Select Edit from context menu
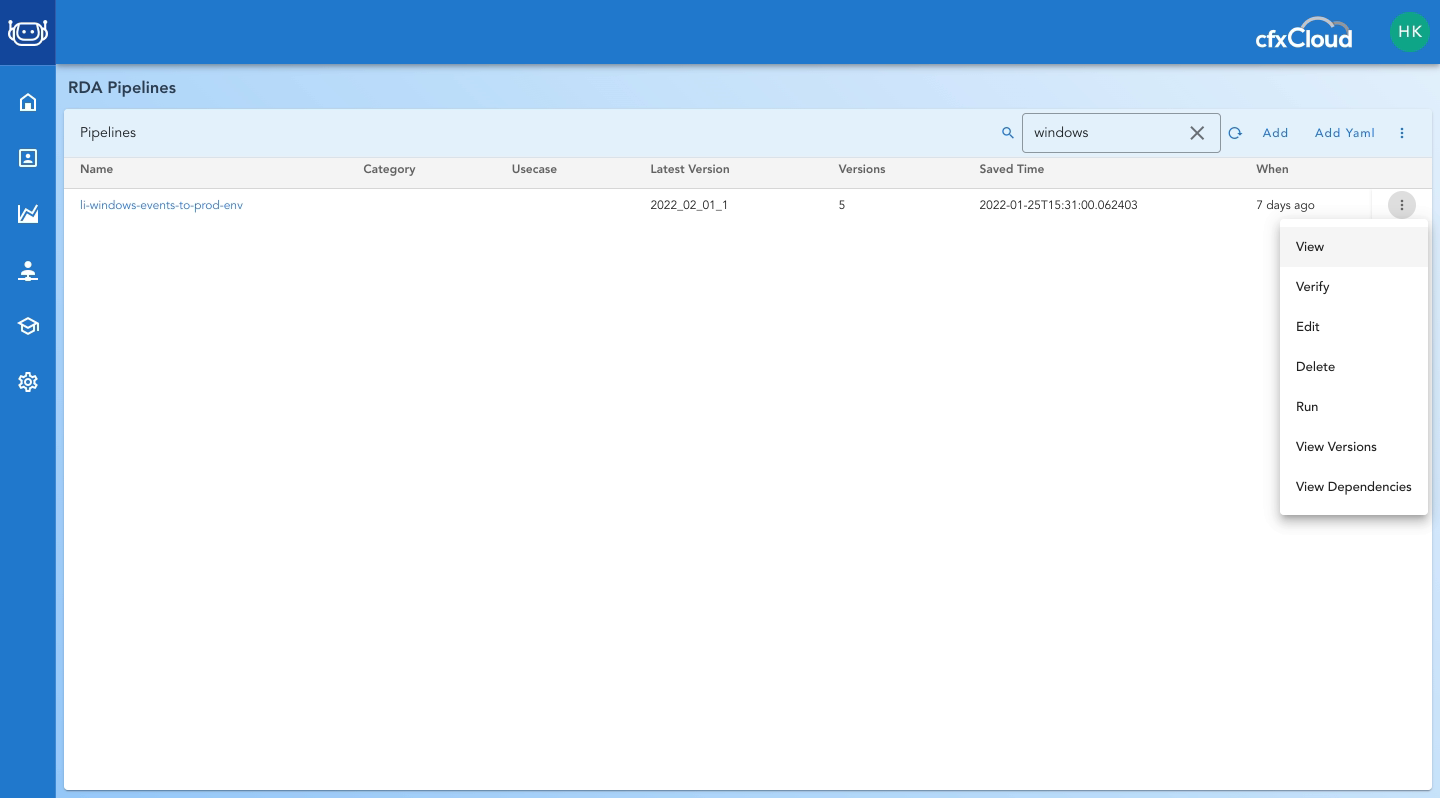 (1354, 327)
